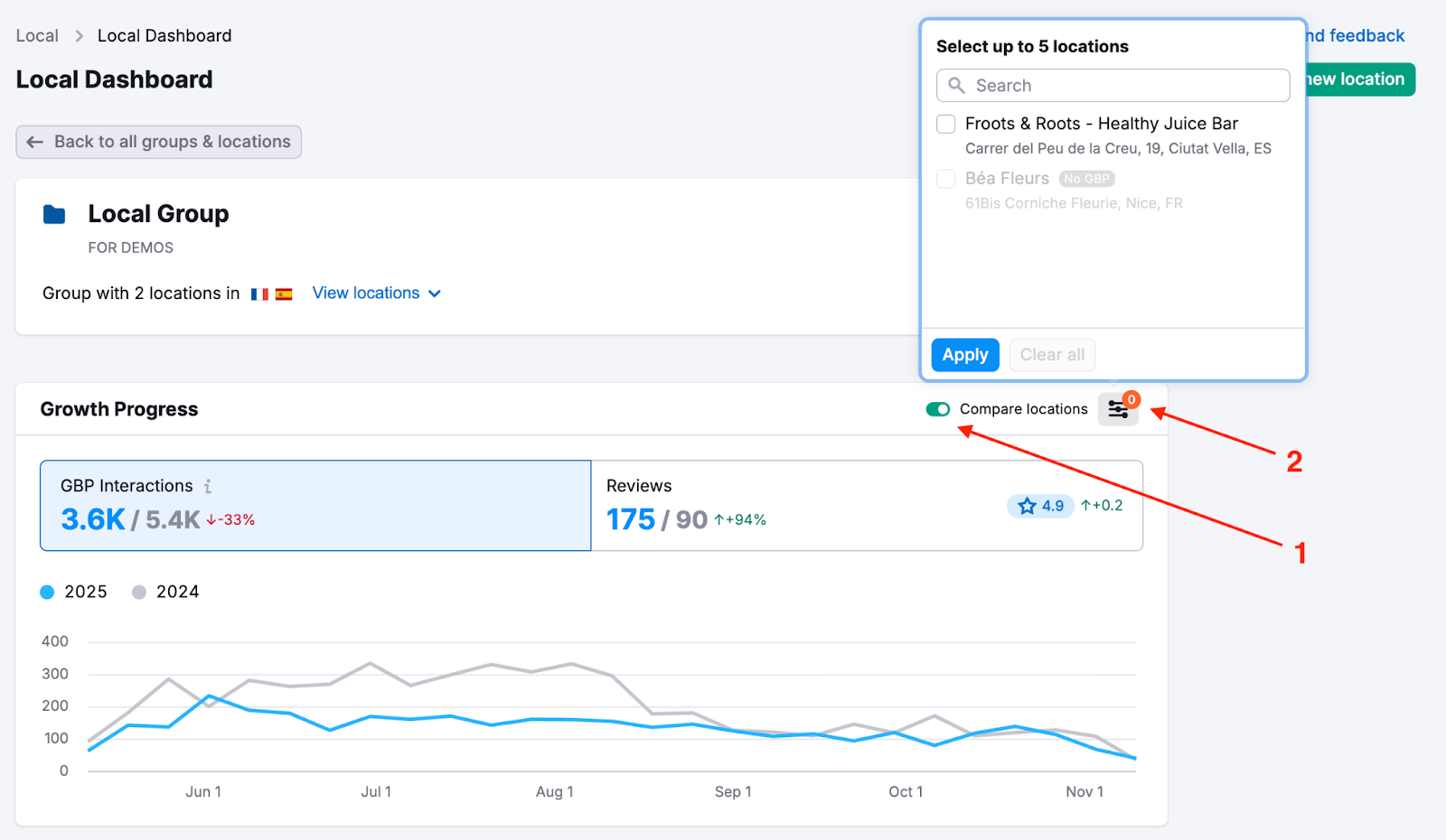Open the location comparison filter icon with badge
The height and width of the screenshot is (840, 1446).
pyautogui.click(x=1118, y=408)
